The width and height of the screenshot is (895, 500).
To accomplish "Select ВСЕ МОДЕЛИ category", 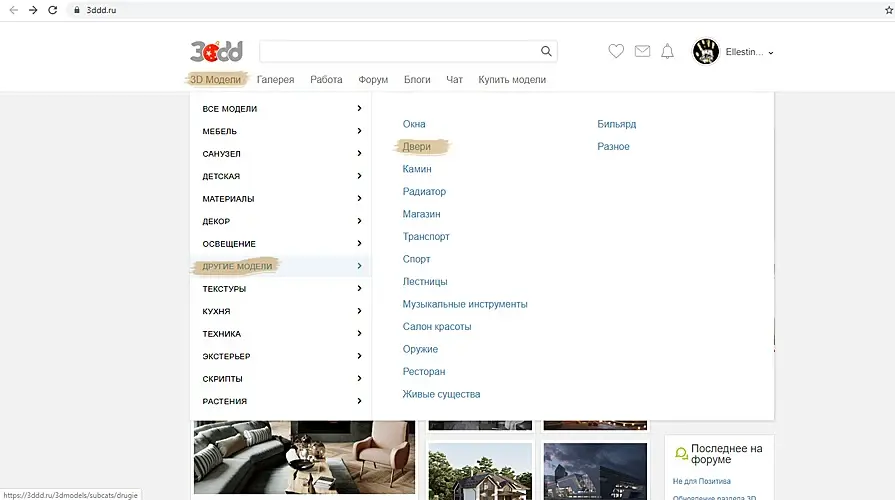I will click(229, 108).
